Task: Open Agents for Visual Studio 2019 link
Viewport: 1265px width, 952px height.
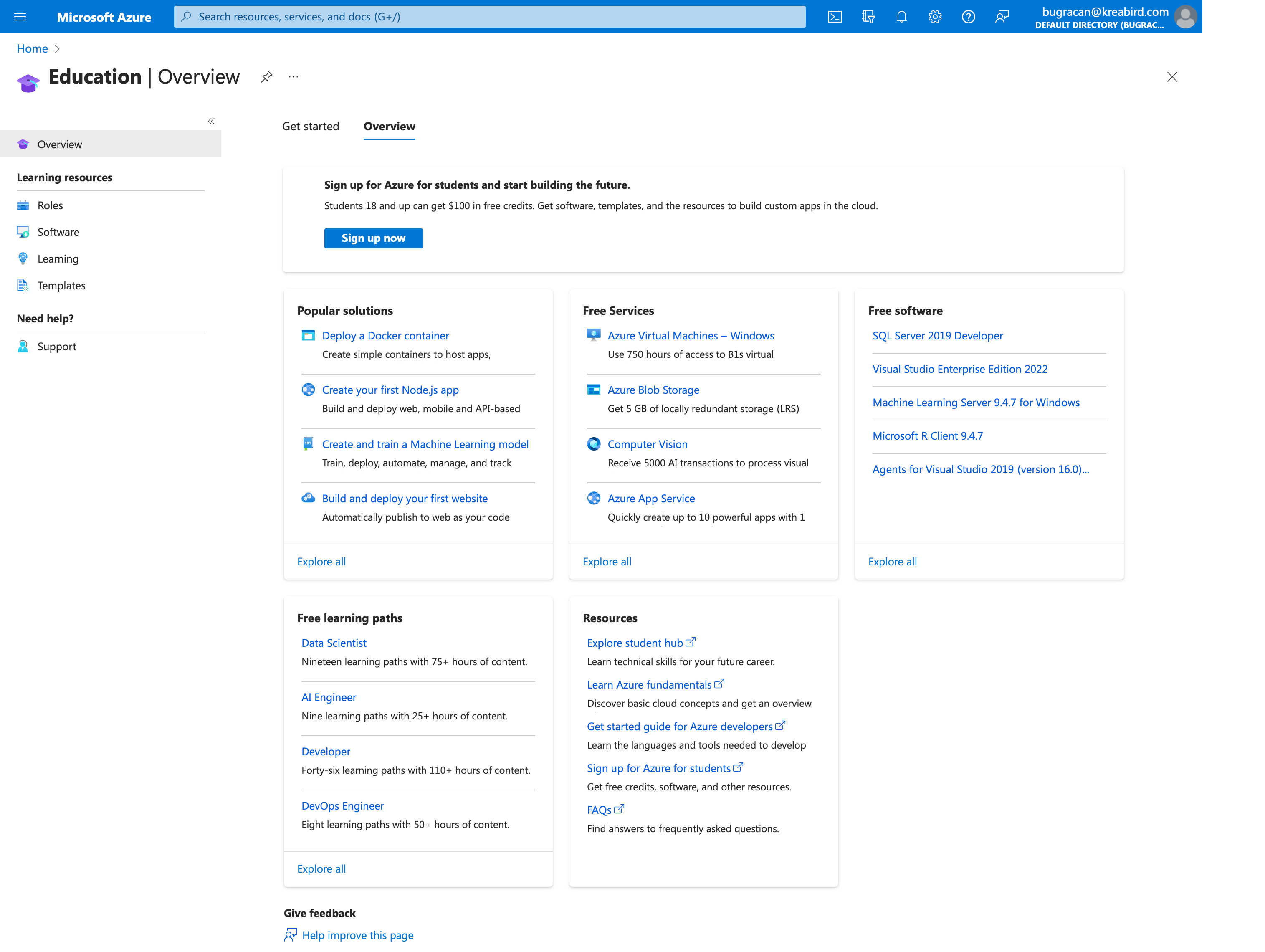Action: coord(981,470)
